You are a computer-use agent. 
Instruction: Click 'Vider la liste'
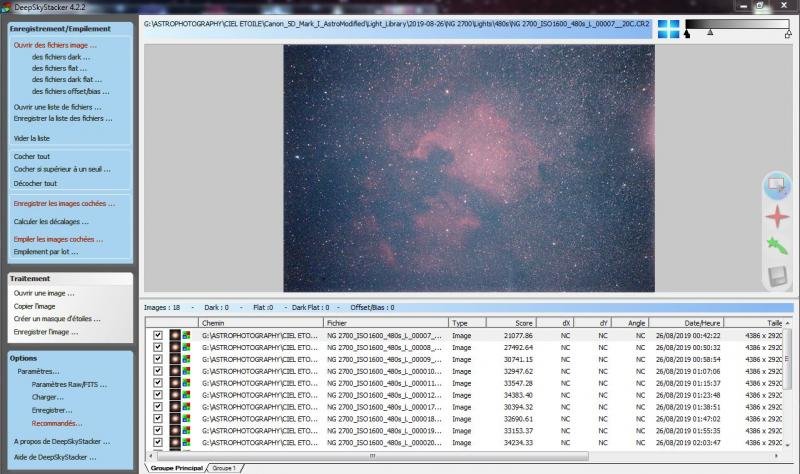click(32, 138)
